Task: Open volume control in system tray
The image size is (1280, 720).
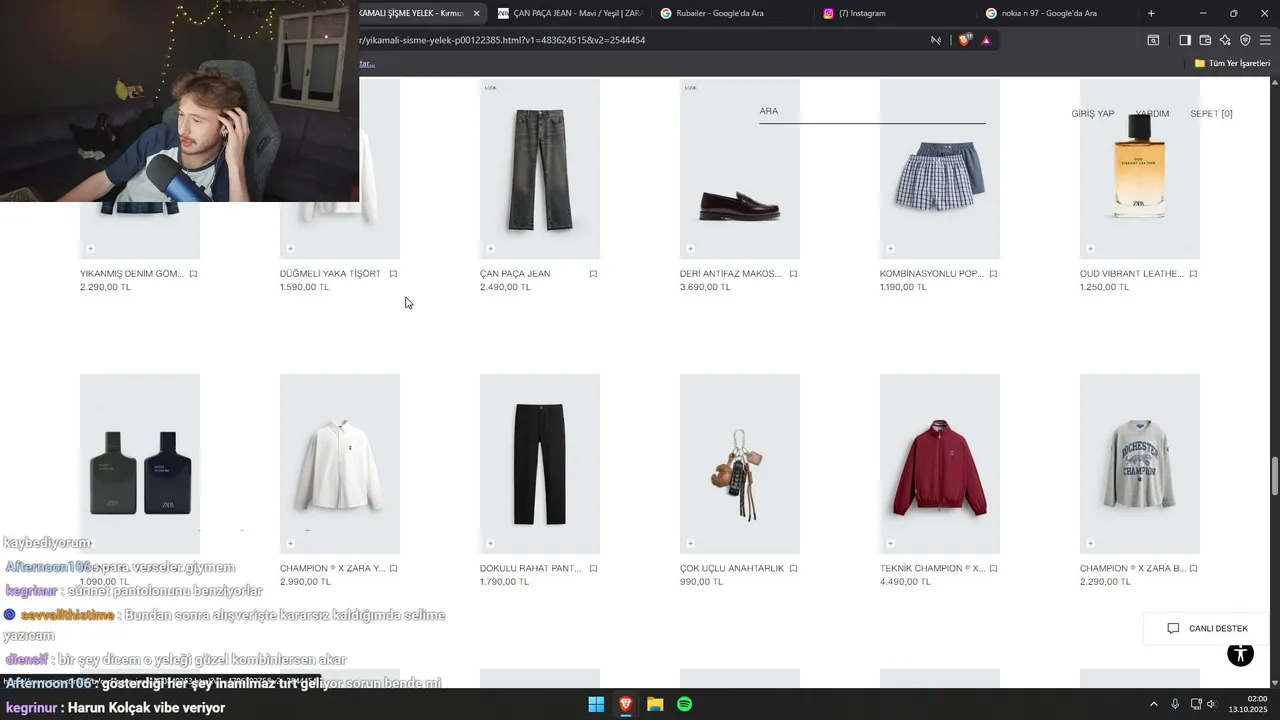Action: 1211,704
